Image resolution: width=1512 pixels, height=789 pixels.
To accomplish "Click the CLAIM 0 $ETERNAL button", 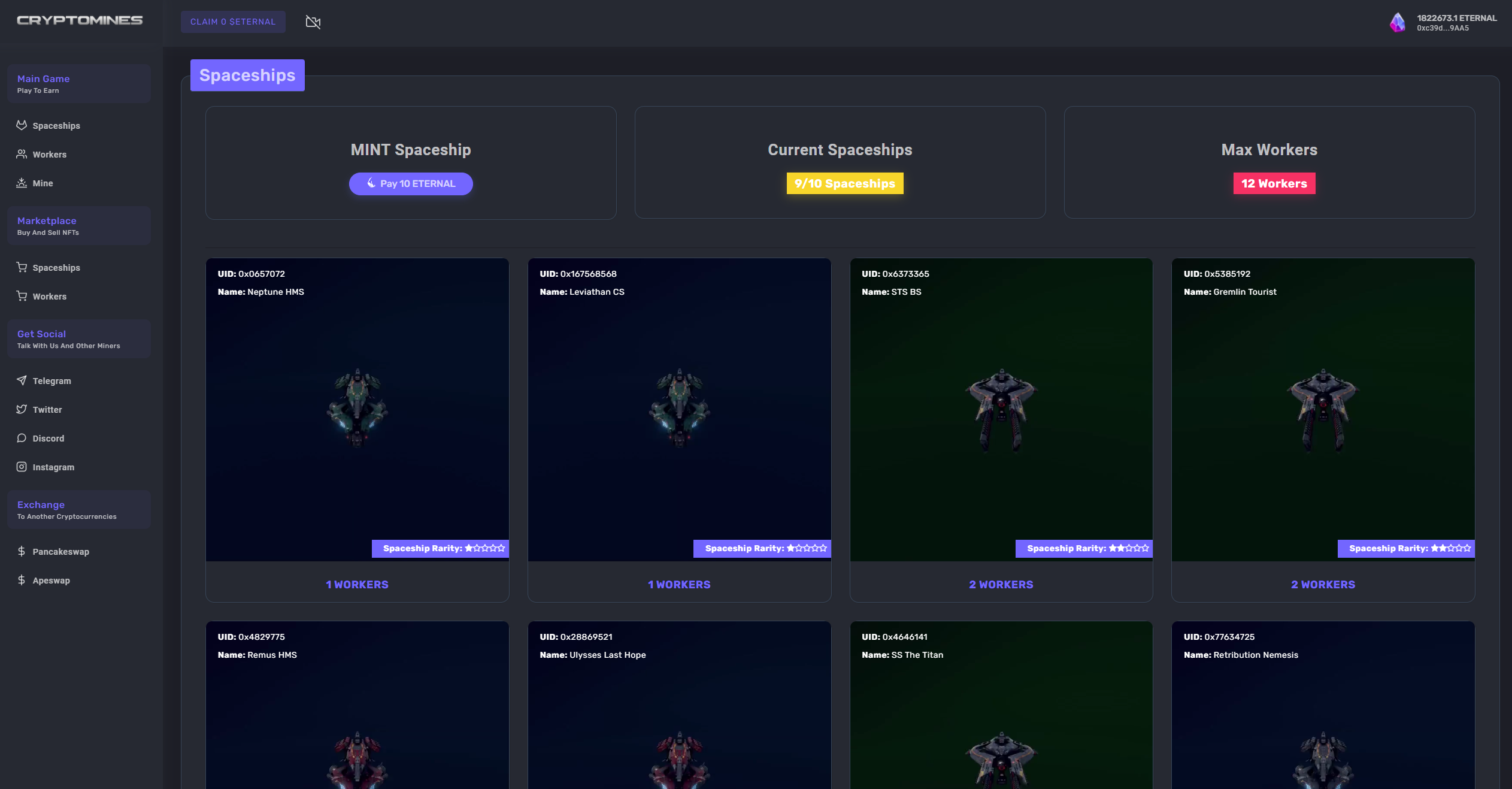I will 233,22.
